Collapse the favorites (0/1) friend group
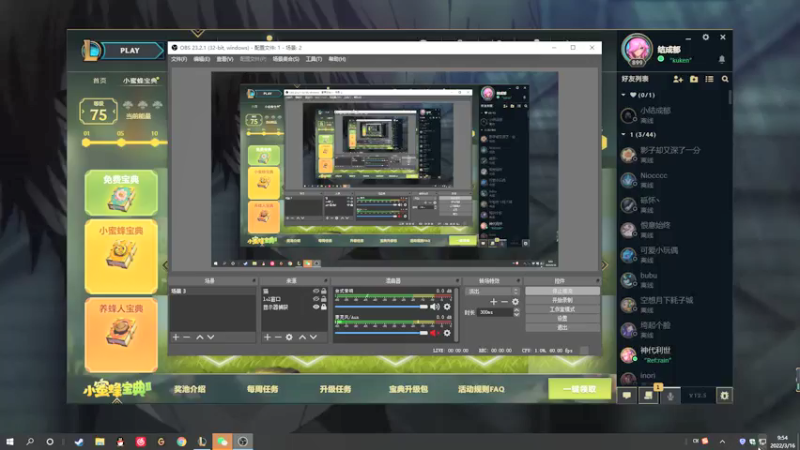 (623, 95)
